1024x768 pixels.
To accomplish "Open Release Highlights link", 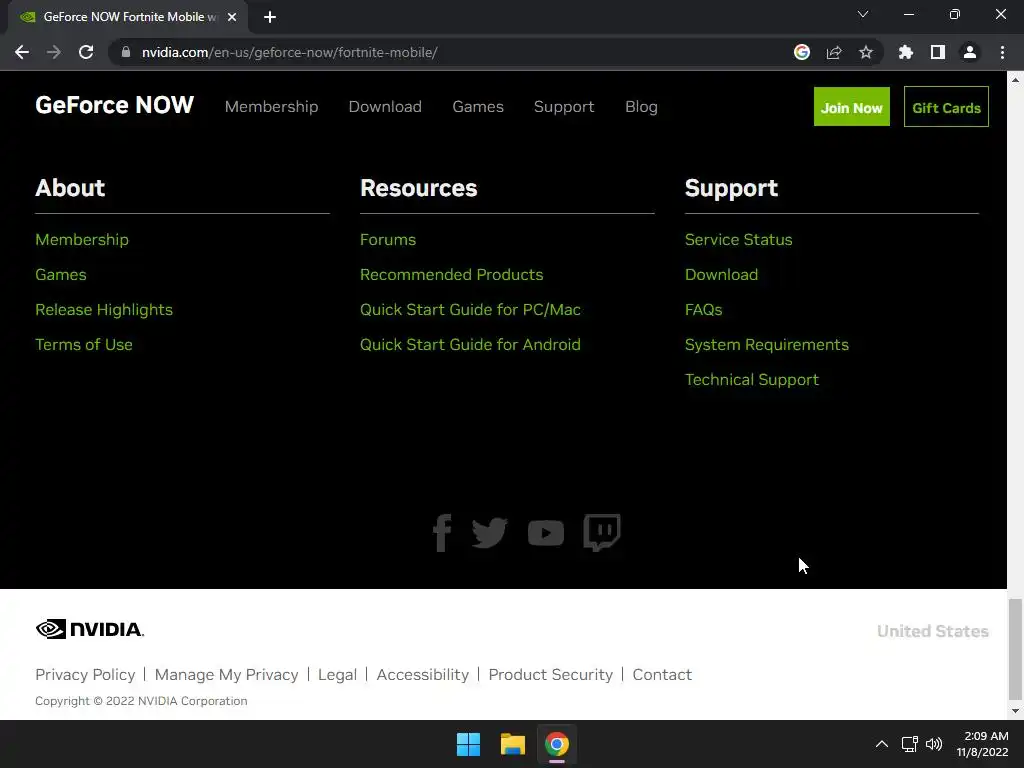I will click(x=104, y=310).
